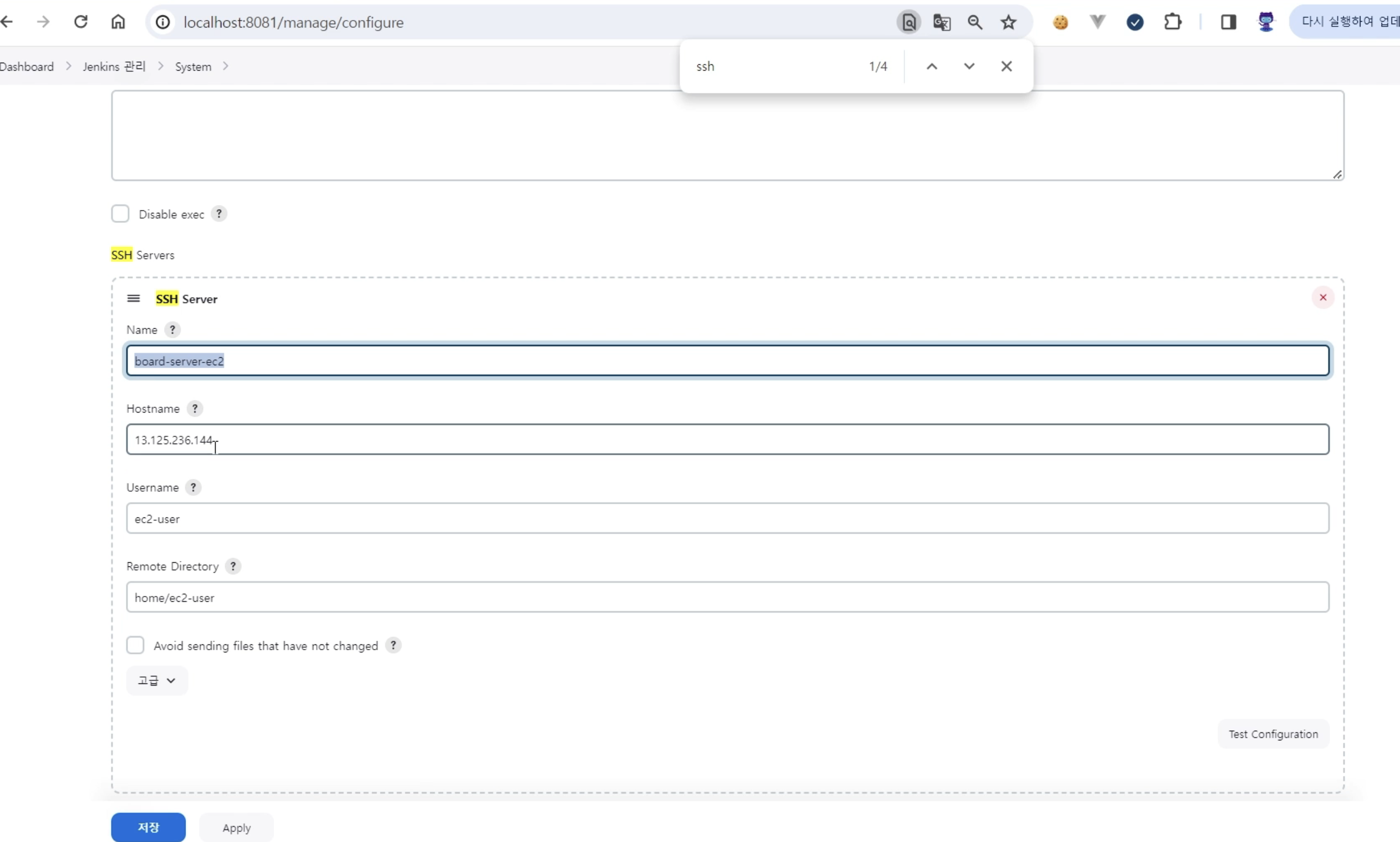Click the Test Configuration button
This screenshot has height=842, width=1400.
coord(1273,734)
